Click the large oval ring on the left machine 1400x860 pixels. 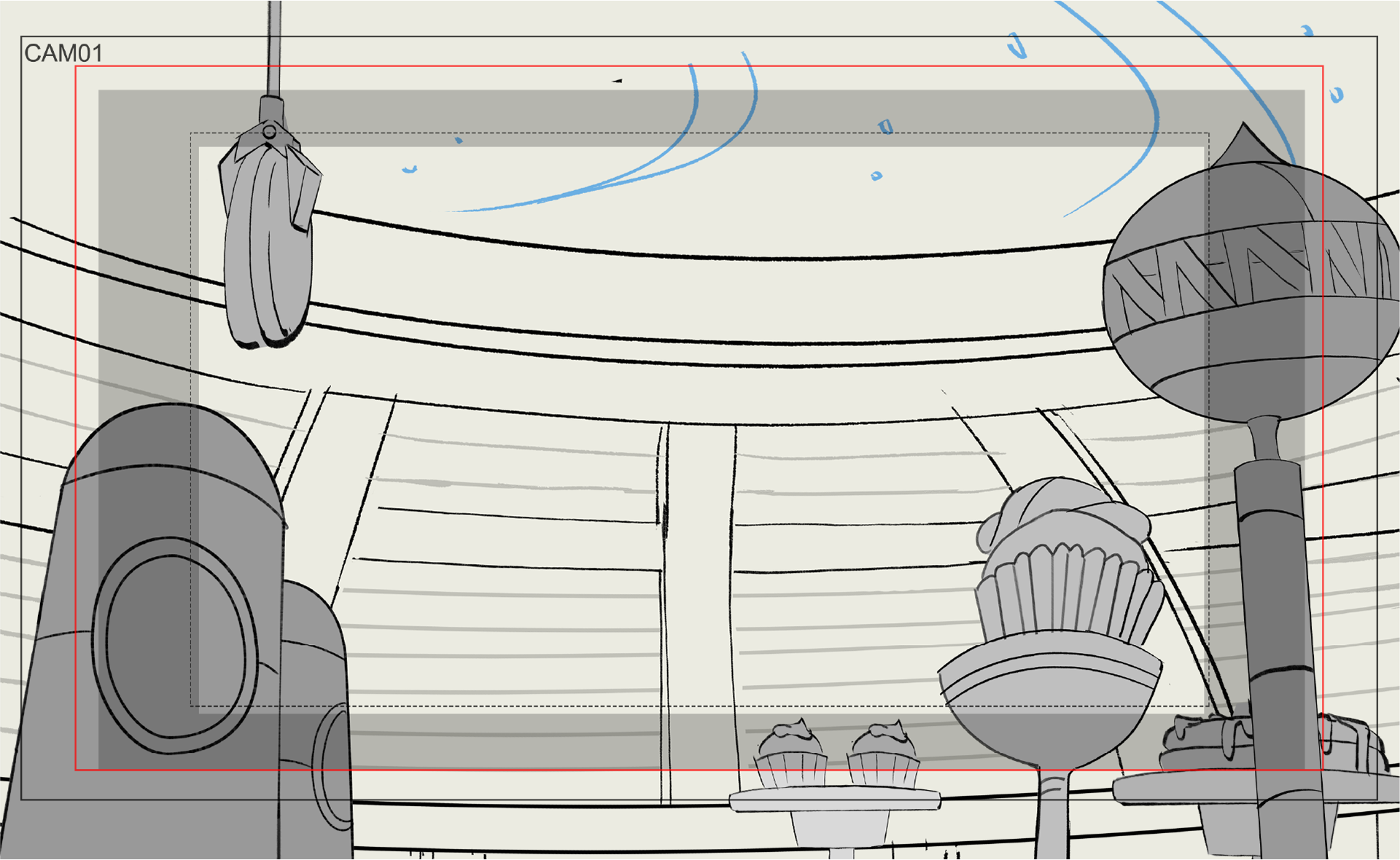click(175, 645)
